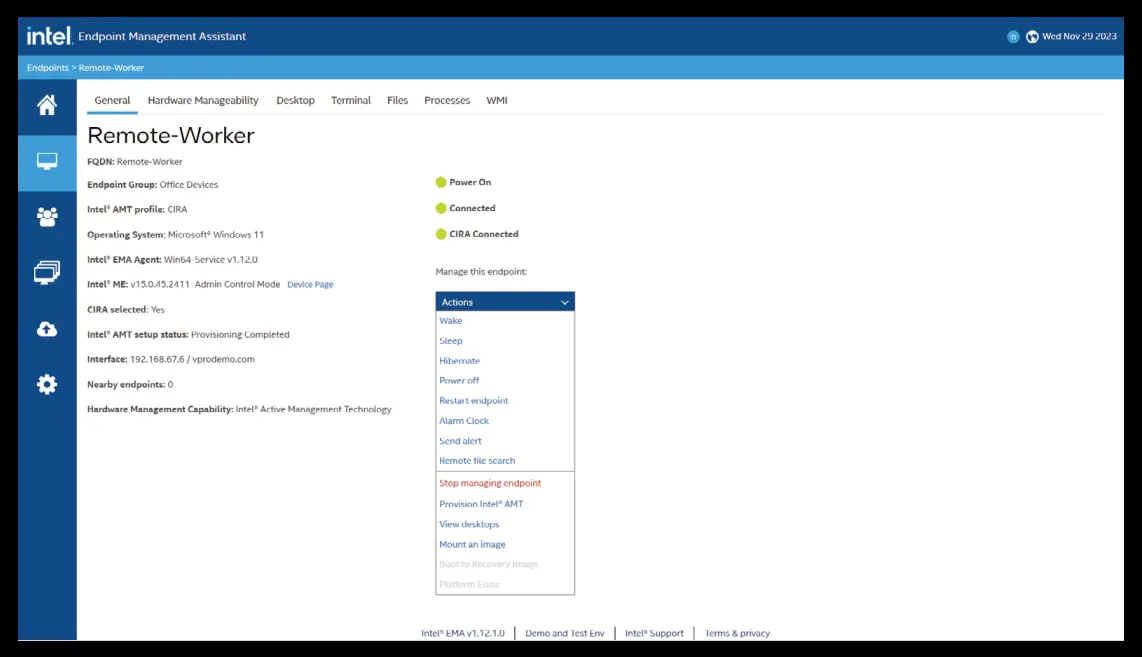
Task: Click the Office Devices endpoint group value
Action: pyautogui.click(x=189, y=185)
